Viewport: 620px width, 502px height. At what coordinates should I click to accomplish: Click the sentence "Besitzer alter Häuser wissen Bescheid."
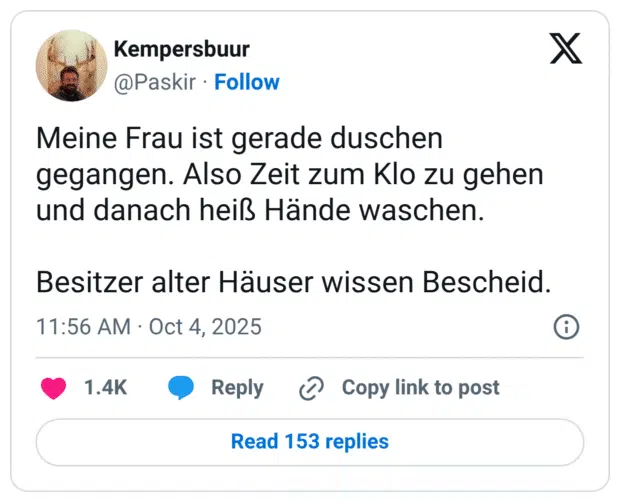pos(294,282)
